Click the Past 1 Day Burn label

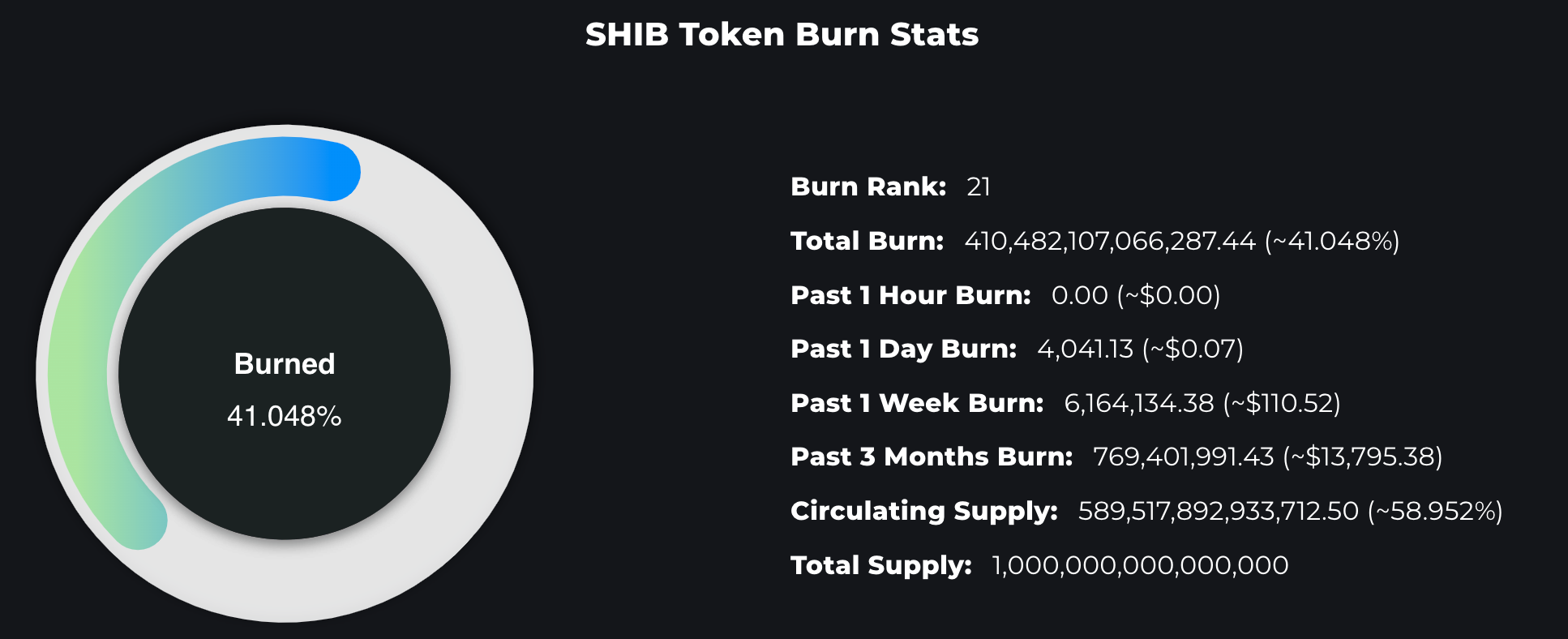(x=903, y=349)
